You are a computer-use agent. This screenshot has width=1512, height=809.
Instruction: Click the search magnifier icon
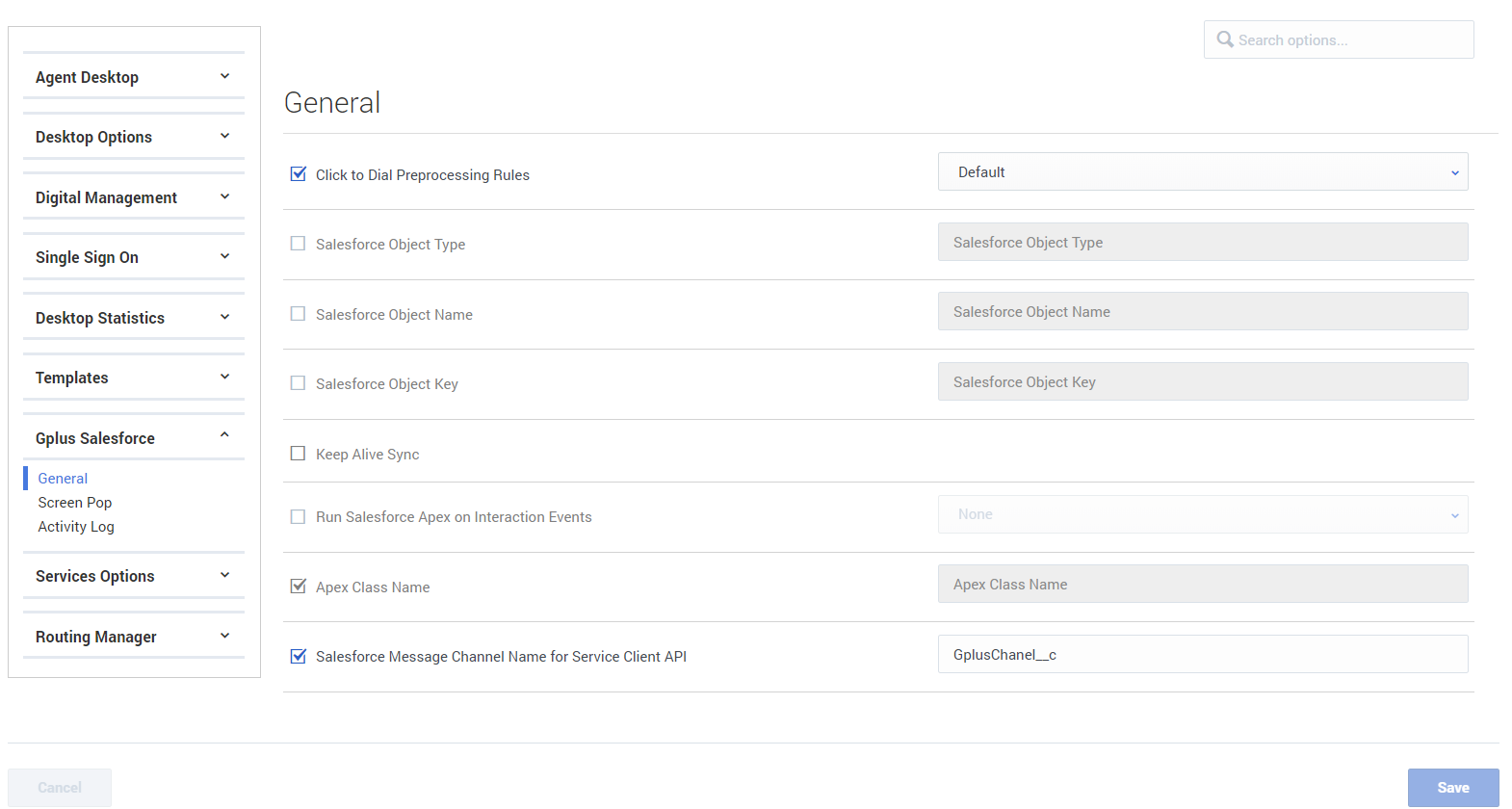pos(1224,39)
